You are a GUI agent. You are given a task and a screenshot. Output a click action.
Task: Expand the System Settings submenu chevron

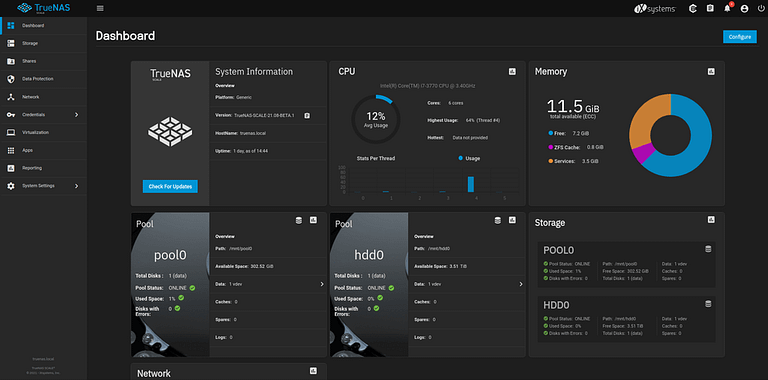(76, 186)
